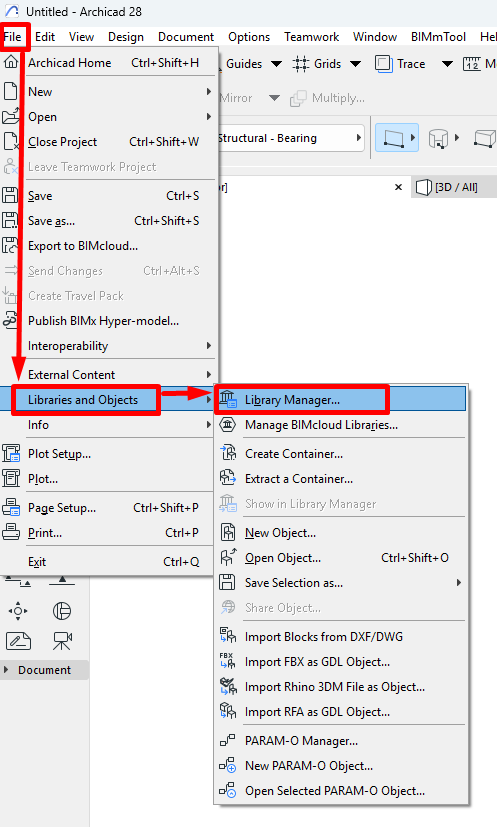Image resolution: width=497 pixels, height=827 pixels.
Task: Choose Save as... entry
Action: [x=109, y=220]
